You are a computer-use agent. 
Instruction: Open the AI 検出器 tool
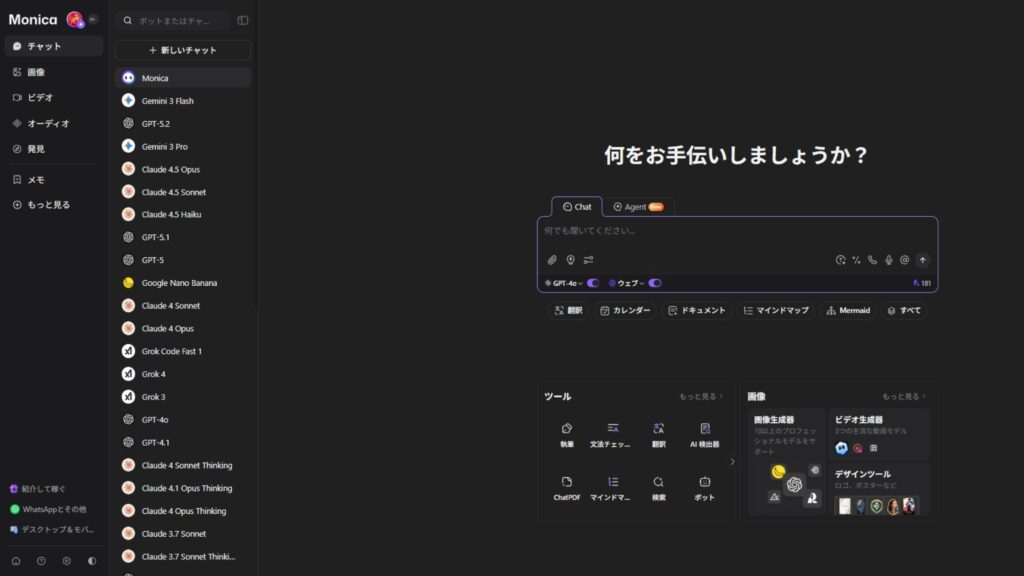704,434
